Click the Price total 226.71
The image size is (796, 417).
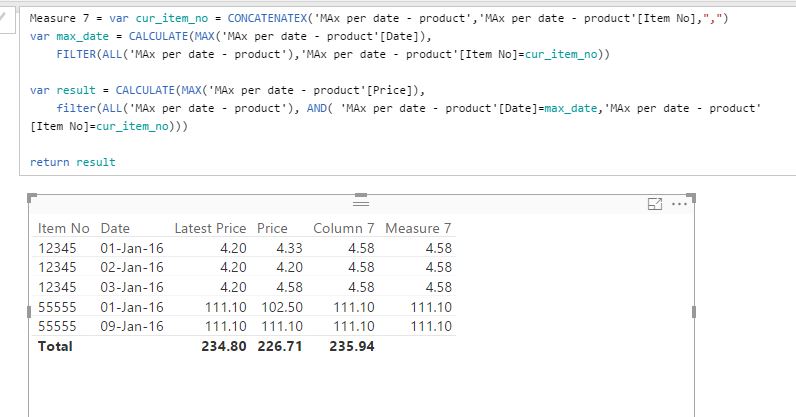(280, 346)
